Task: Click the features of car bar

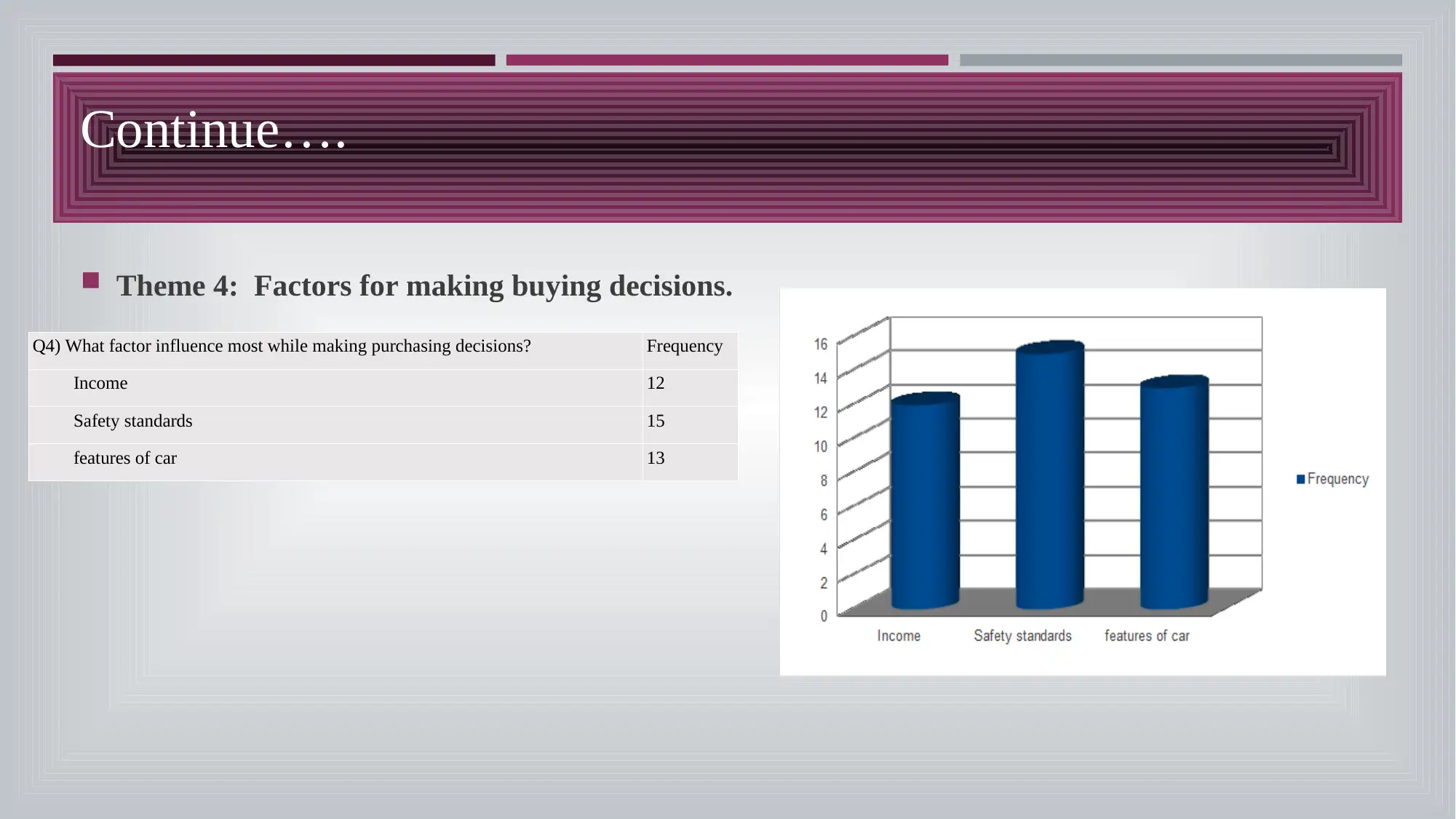Action: (x=1174, y=492)
